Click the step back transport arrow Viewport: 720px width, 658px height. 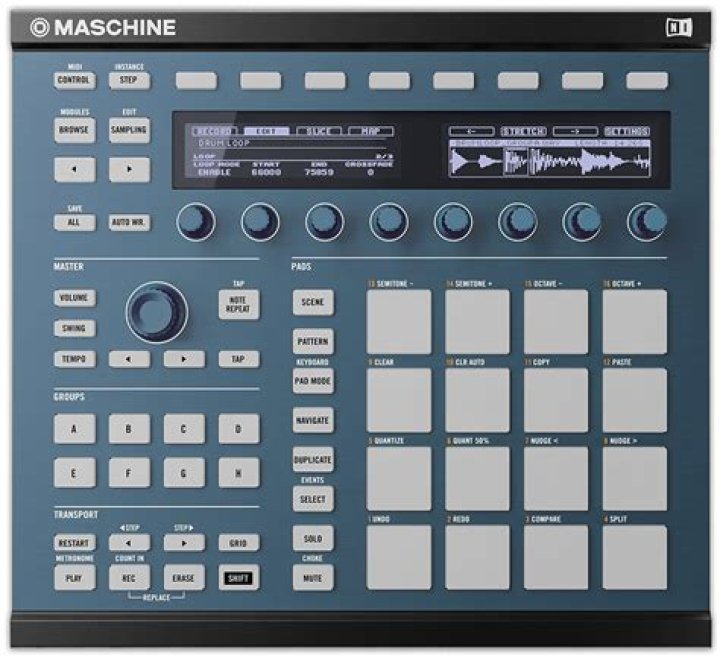[x=129, y=543]
